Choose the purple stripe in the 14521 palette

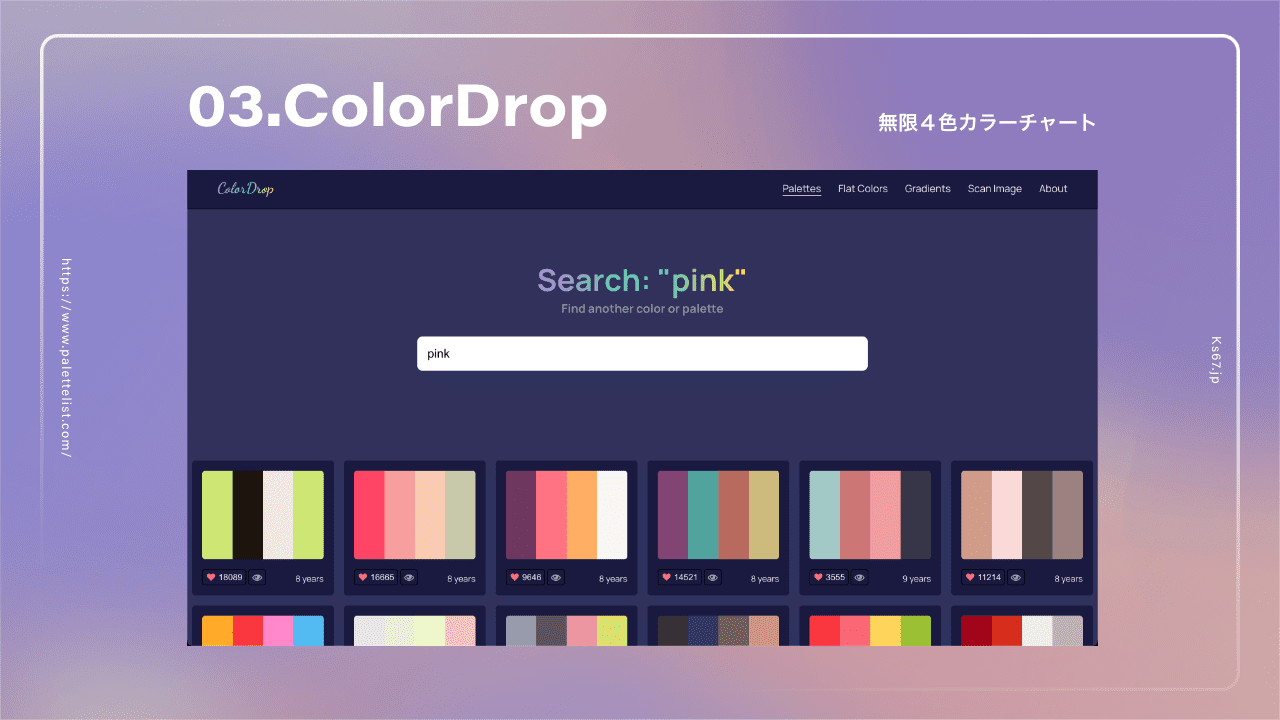(673, 515)
